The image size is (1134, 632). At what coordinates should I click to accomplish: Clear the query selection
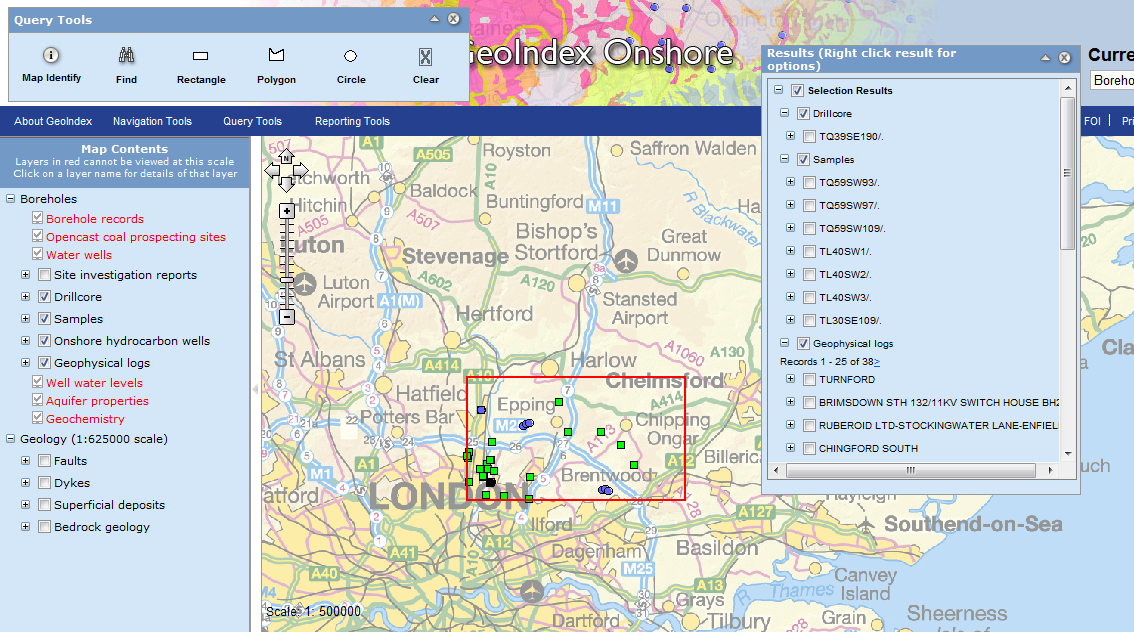tap(425, 65)
